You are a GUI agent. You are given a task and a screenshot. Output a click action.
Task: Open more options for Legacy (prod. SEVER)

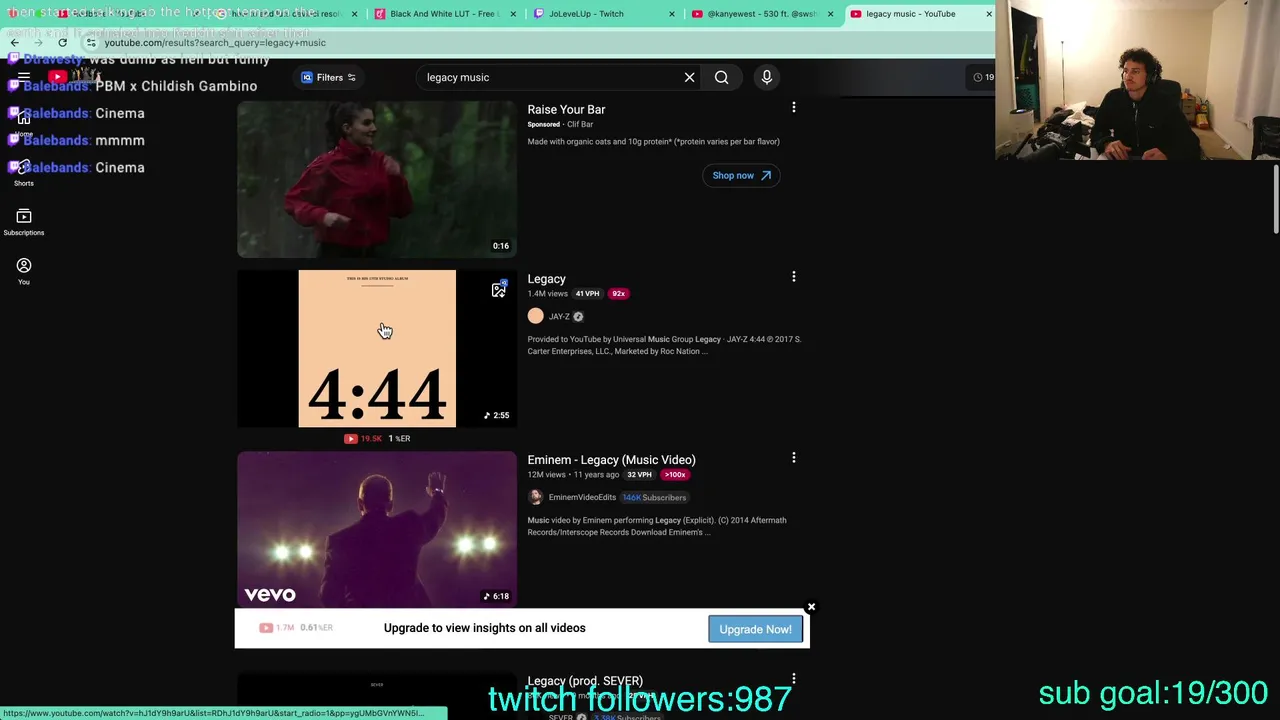click(x=794, y=679)
